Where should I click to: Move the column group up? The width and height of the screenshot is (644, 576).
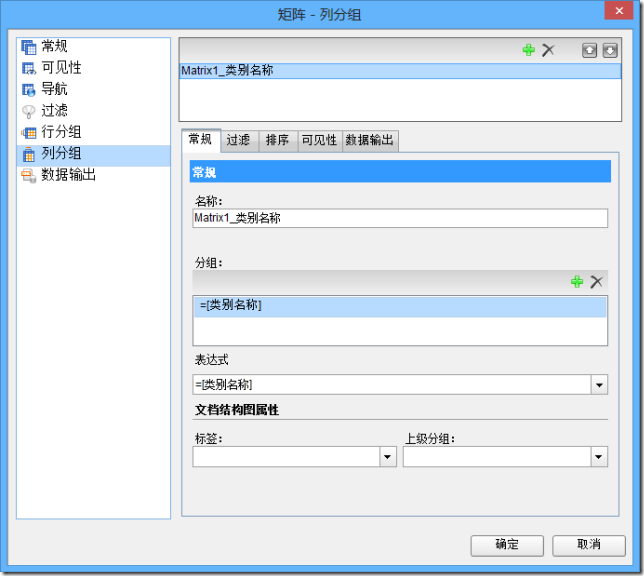point(589,51)
